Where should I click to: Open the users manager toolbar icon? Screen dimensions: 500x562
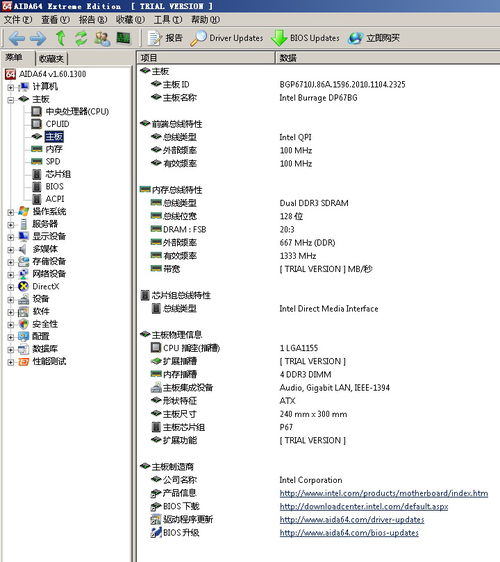pyautogui.click(x=102, y=38)
